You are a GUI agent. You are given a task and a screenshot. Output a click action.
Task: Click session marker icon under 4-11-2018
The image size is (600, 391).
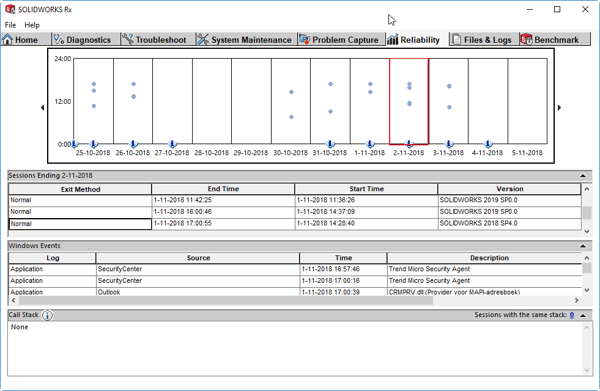[488, 144]
